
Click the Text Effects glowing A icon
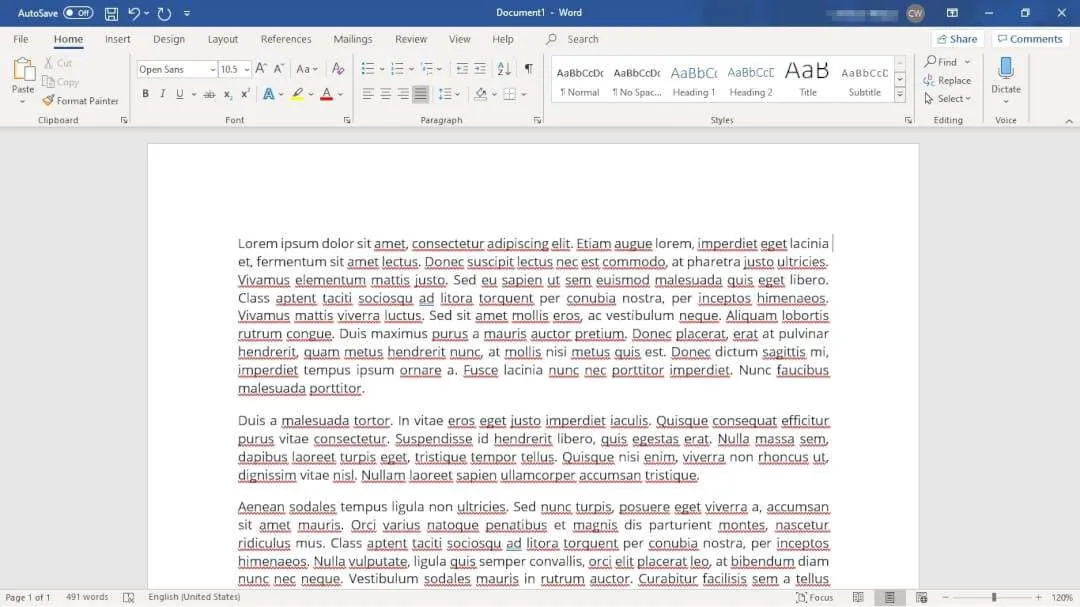268,94
